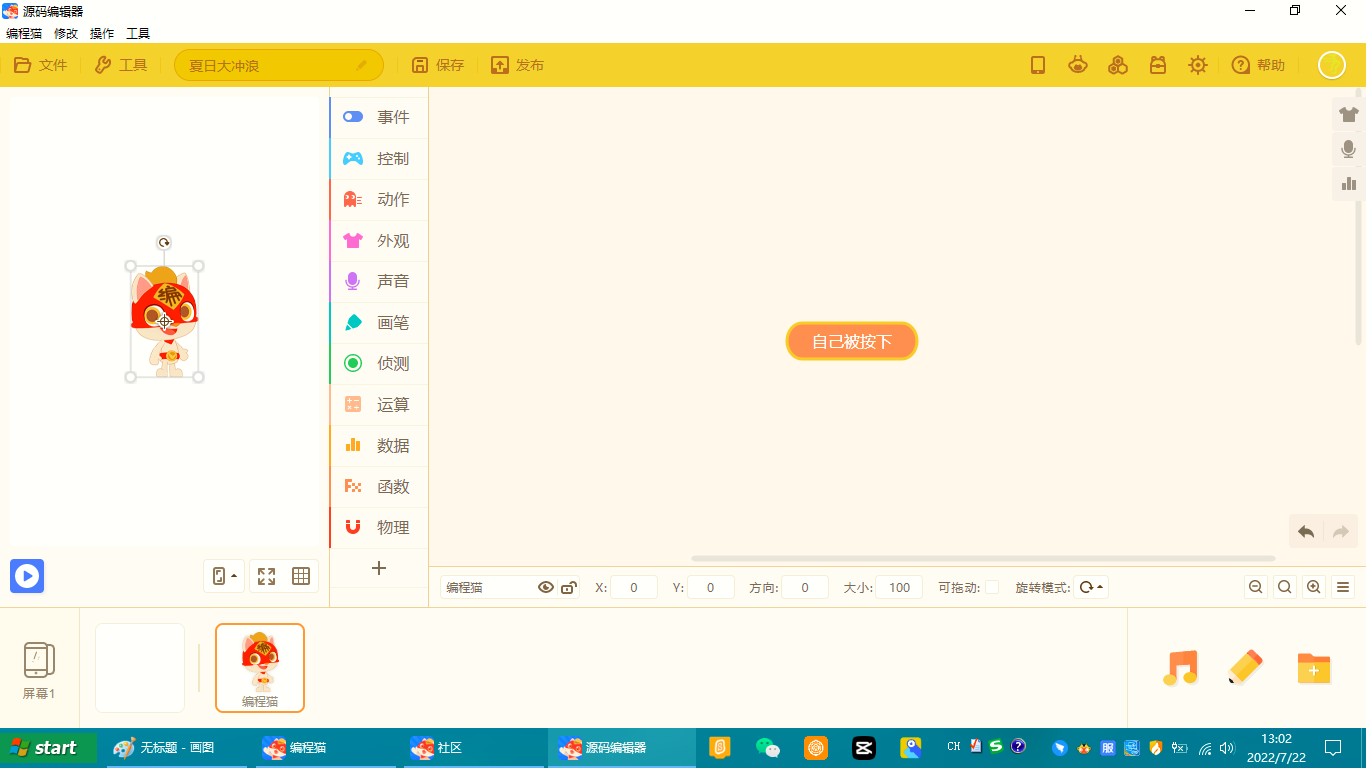This screenshot has width=1366, height=768.
Task: Toggle the sprite lock icon
Action: pyautogui.click(x=569, y=587)
